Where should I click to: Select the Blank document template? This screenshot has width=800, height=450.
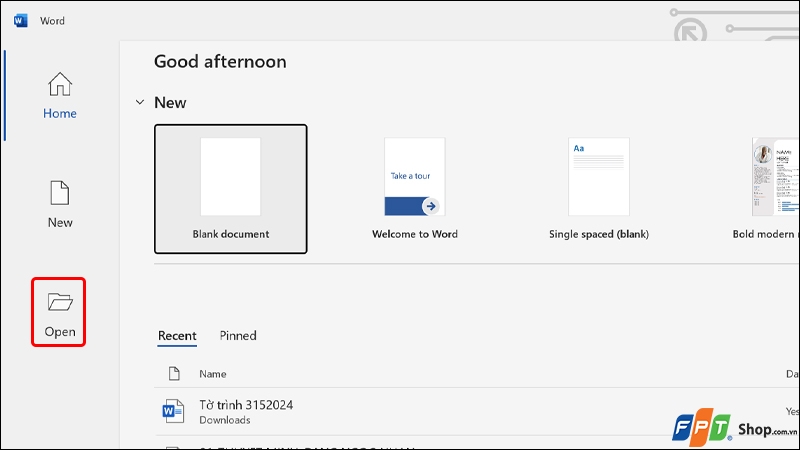231,188
